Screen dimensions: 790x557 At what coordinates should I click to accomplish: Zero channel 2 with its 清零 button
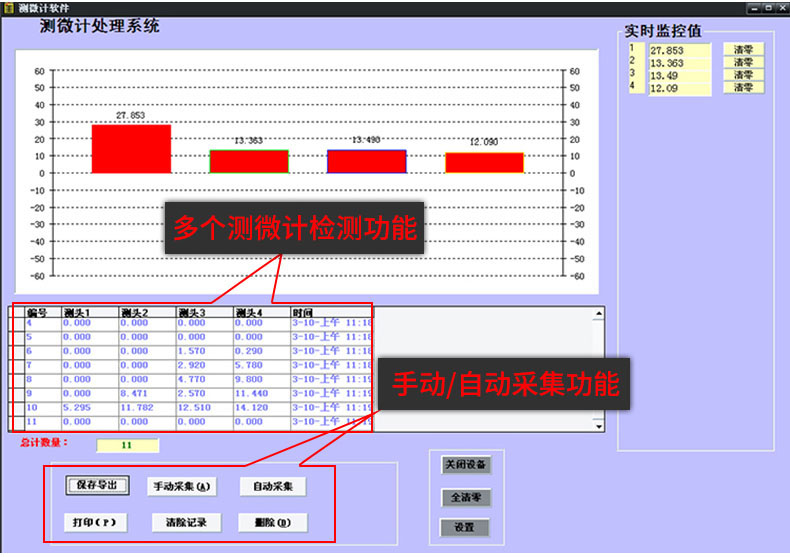743,62
